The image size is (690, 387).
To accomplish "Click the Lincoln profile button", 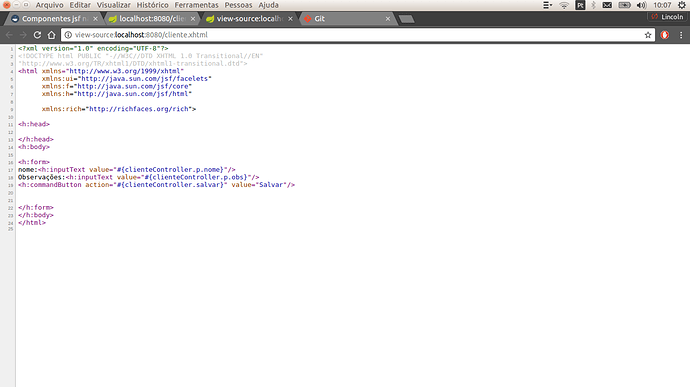I will click(667, 17).
